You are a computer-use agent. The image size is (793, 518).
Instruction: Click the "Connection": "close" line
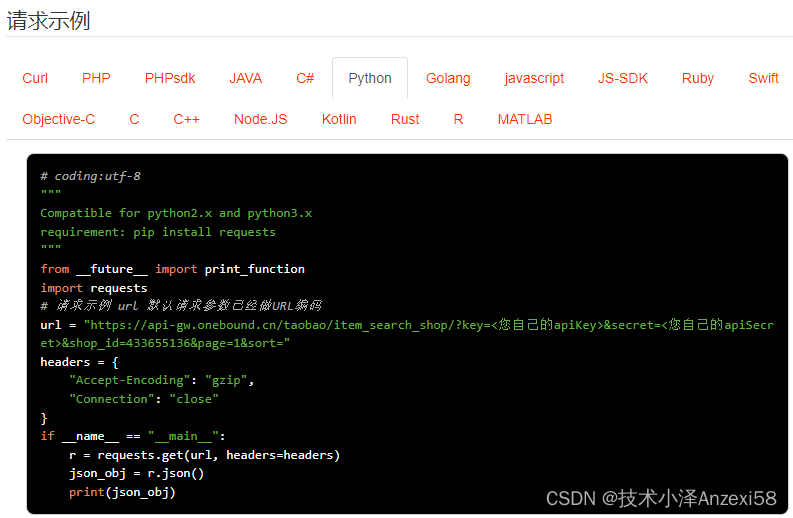pyautogui.click(x=144, y=399)
